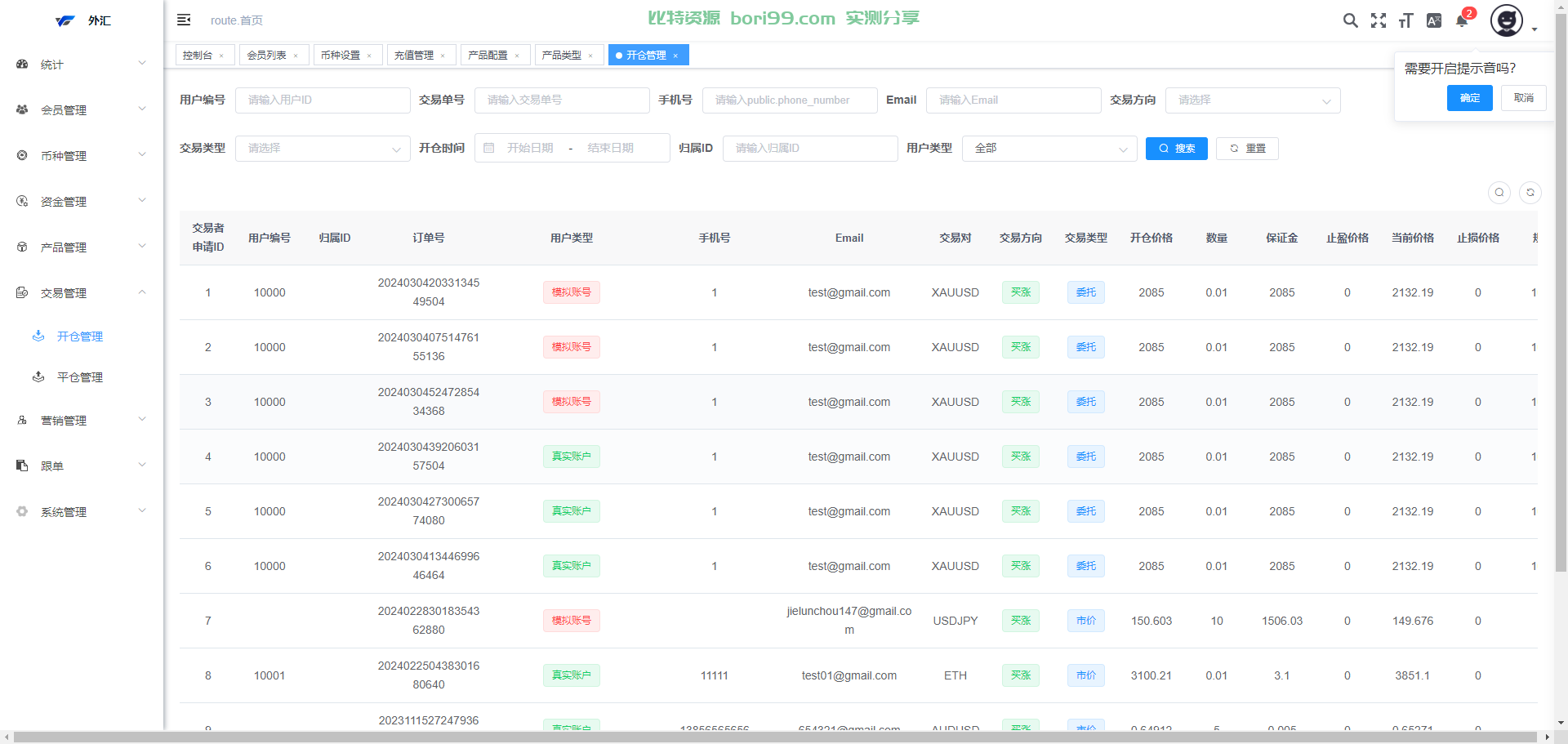Close the 充值管理 tab
This screenshot has height=744, width=1568.
point(443,56)
